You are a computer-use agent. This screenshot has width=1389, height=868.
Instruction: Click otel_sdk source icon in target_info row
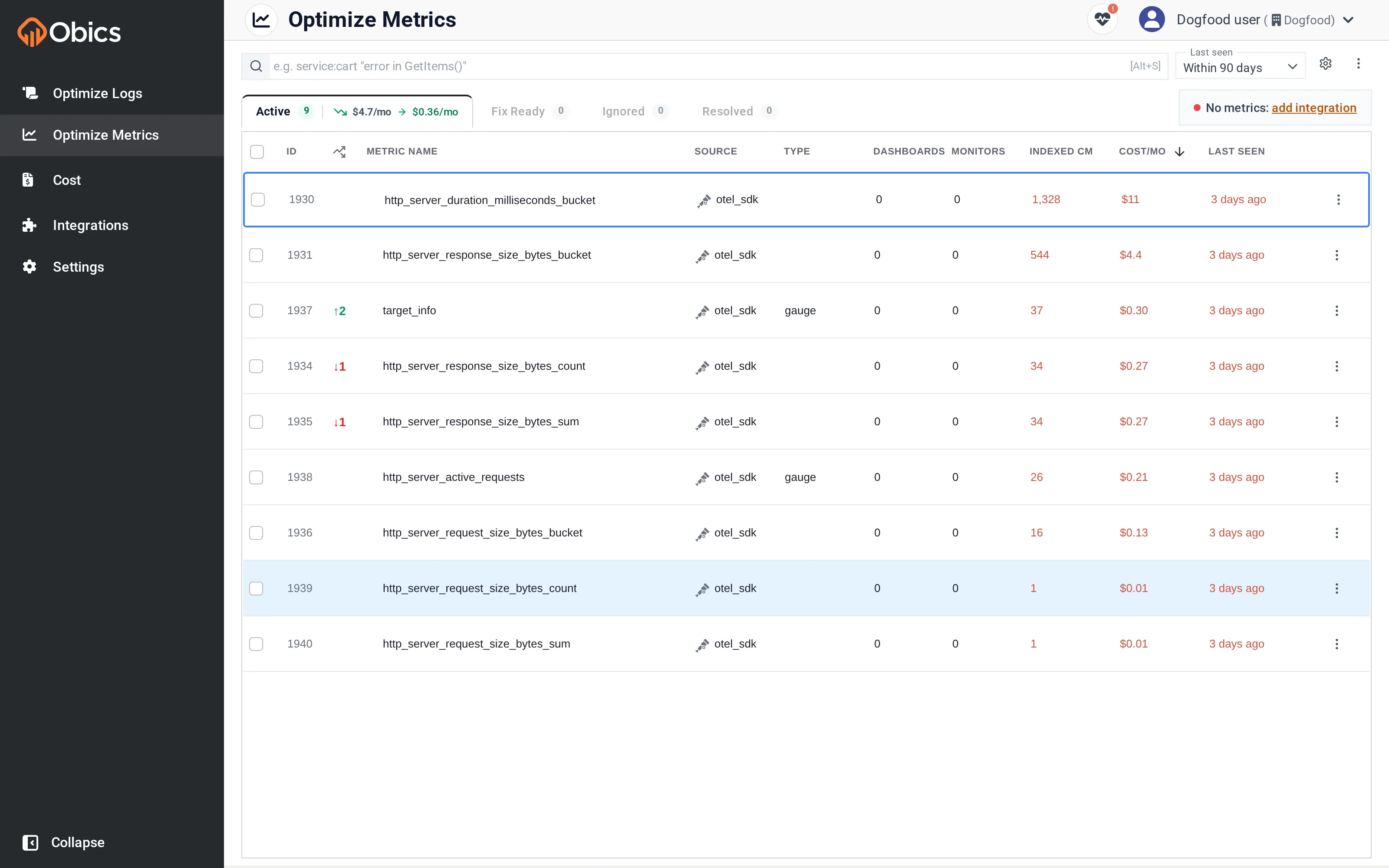point(702,312)
